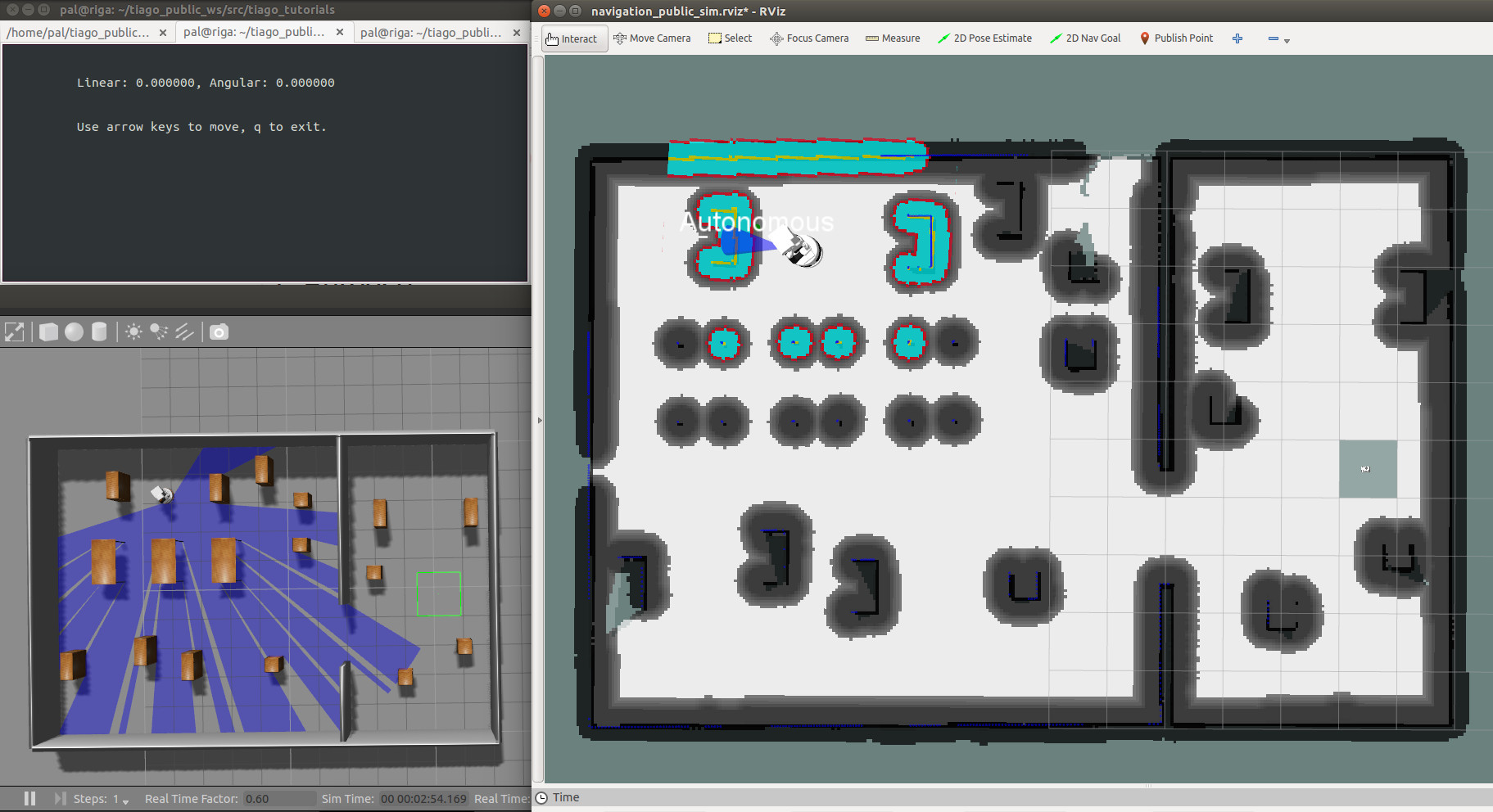Open the Steps count dropdown
Screen dimensions: 1493x812
tap(125, 800)
